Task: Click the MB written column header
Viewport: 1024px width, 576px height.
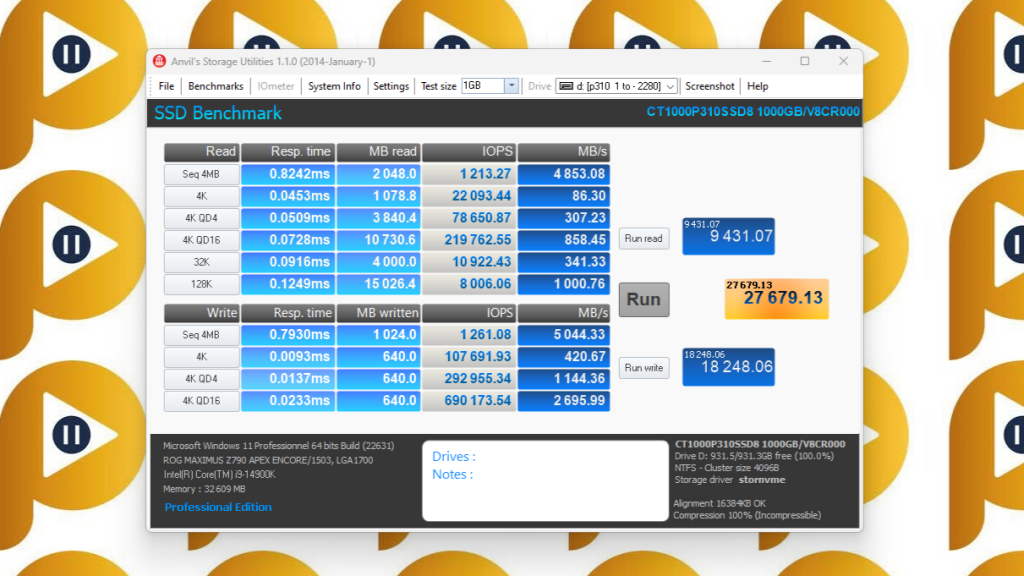Action: coord(378,313)
